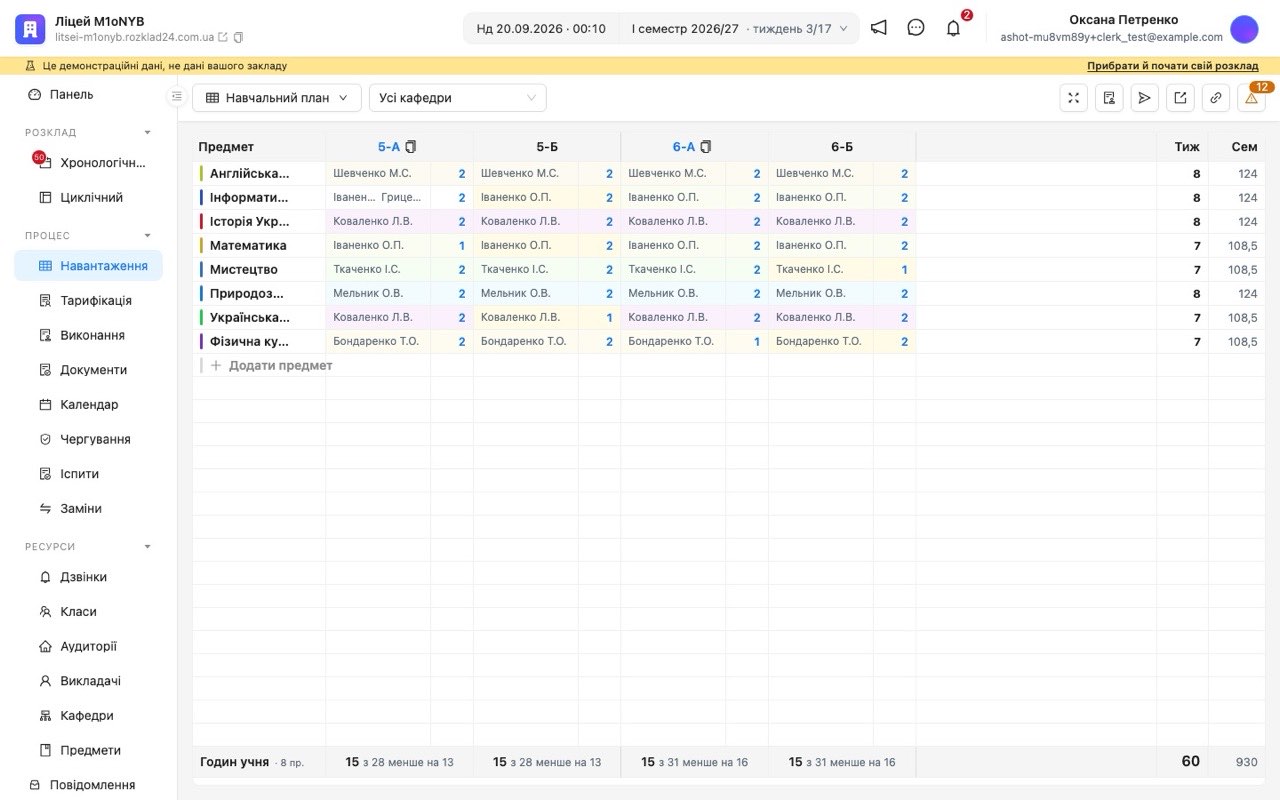Open the notifications bell with badge 2
This screenshot has height=800, width=1280.
[954, 28]
